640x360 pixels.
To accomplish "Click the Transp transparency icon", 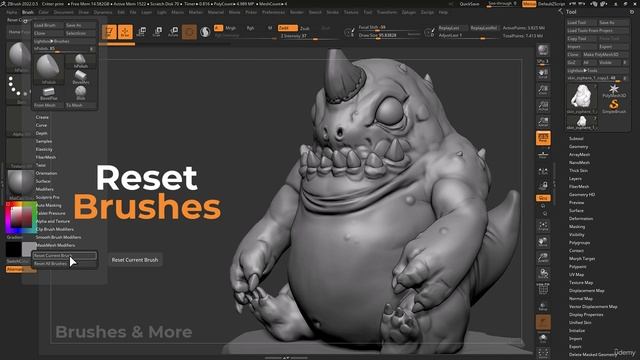I will [543, 306].
